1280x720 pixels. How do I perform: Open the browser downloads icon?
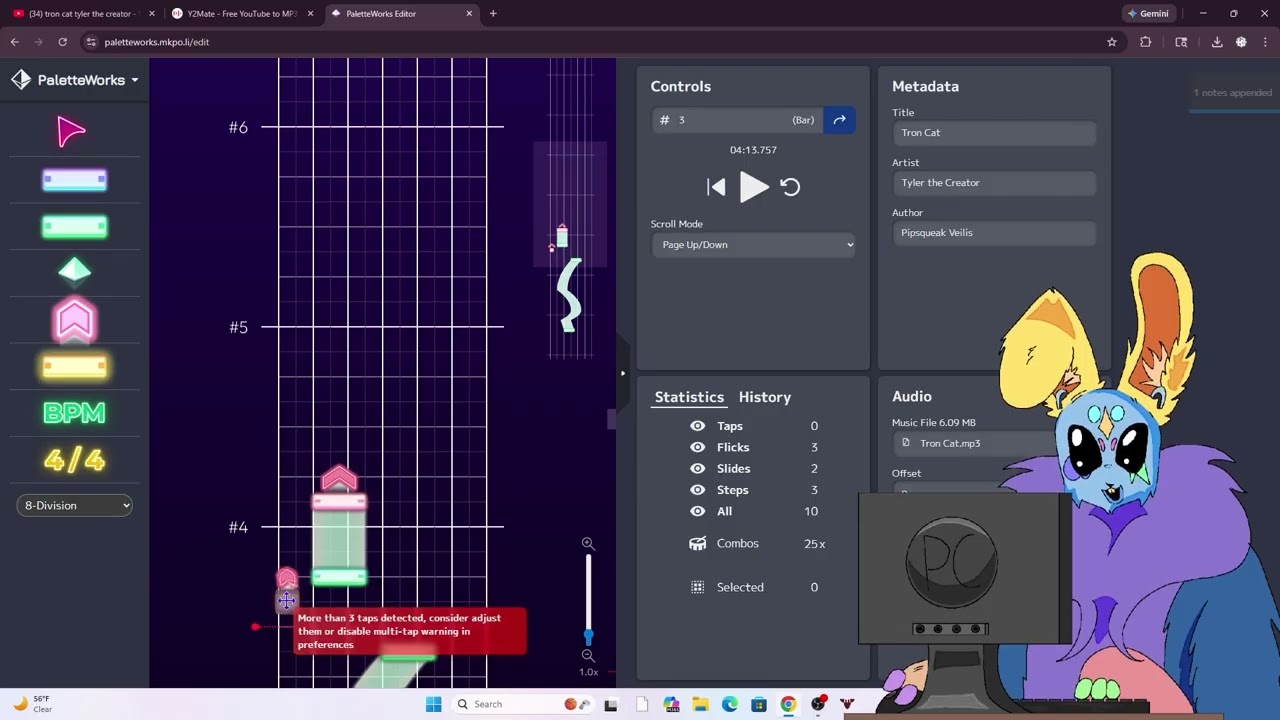[1217, 42]
